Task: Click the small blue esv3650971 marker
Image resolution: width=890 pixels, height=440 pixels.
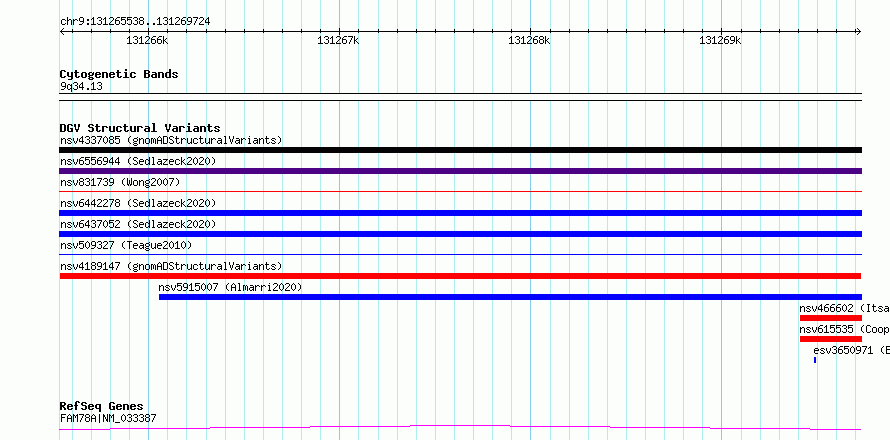Action: (815, 360)
